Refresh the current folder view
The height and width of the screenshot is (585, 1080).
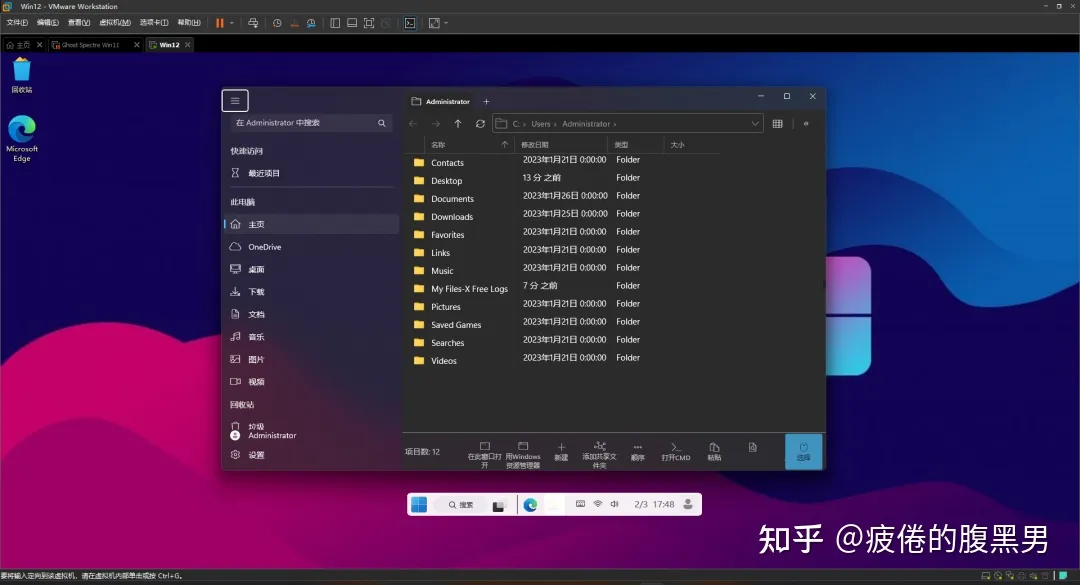click(480, 123)
